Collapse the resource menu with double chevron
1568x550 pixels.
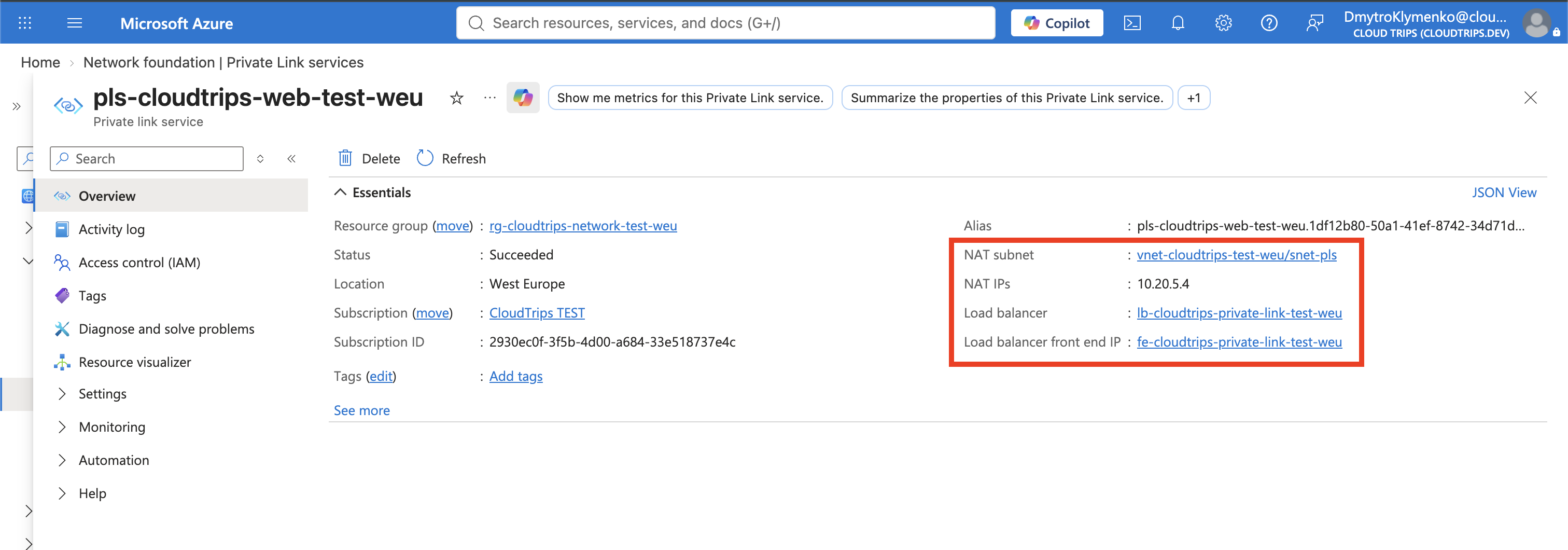(x=291, y=158)
